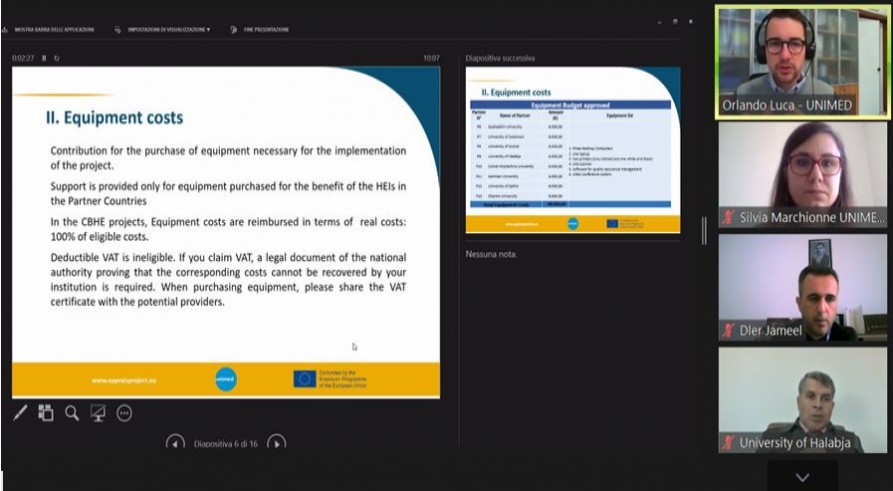Viewport: 893px width, 491px height.
Task: Pause the presentation timer
Action: click(x=44, y=58)
